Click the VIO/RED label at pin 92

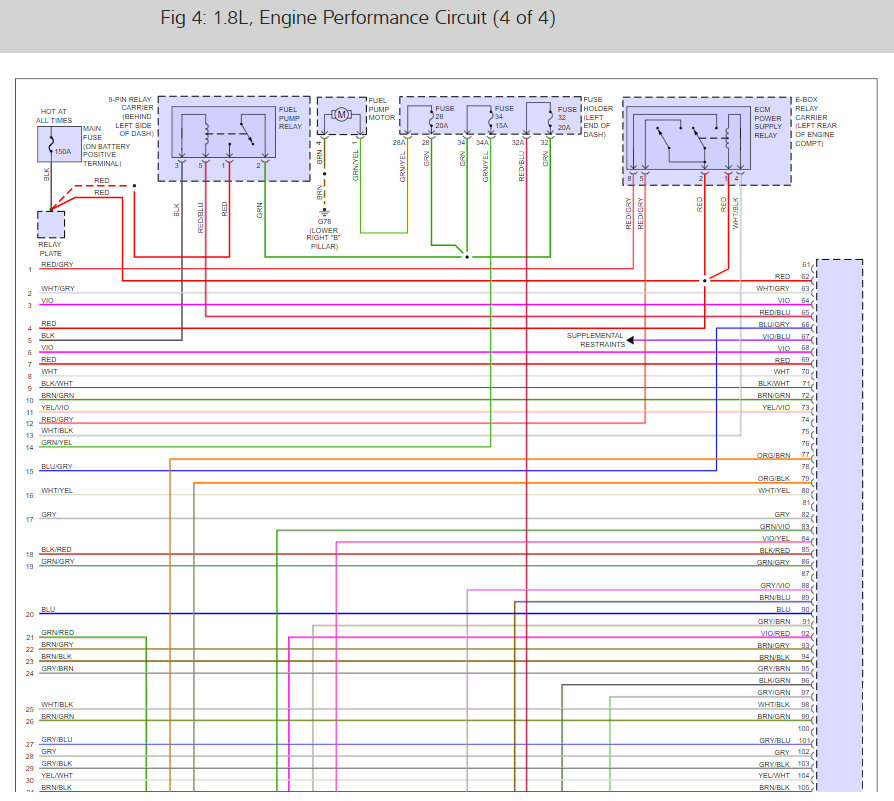pos(775,634)
